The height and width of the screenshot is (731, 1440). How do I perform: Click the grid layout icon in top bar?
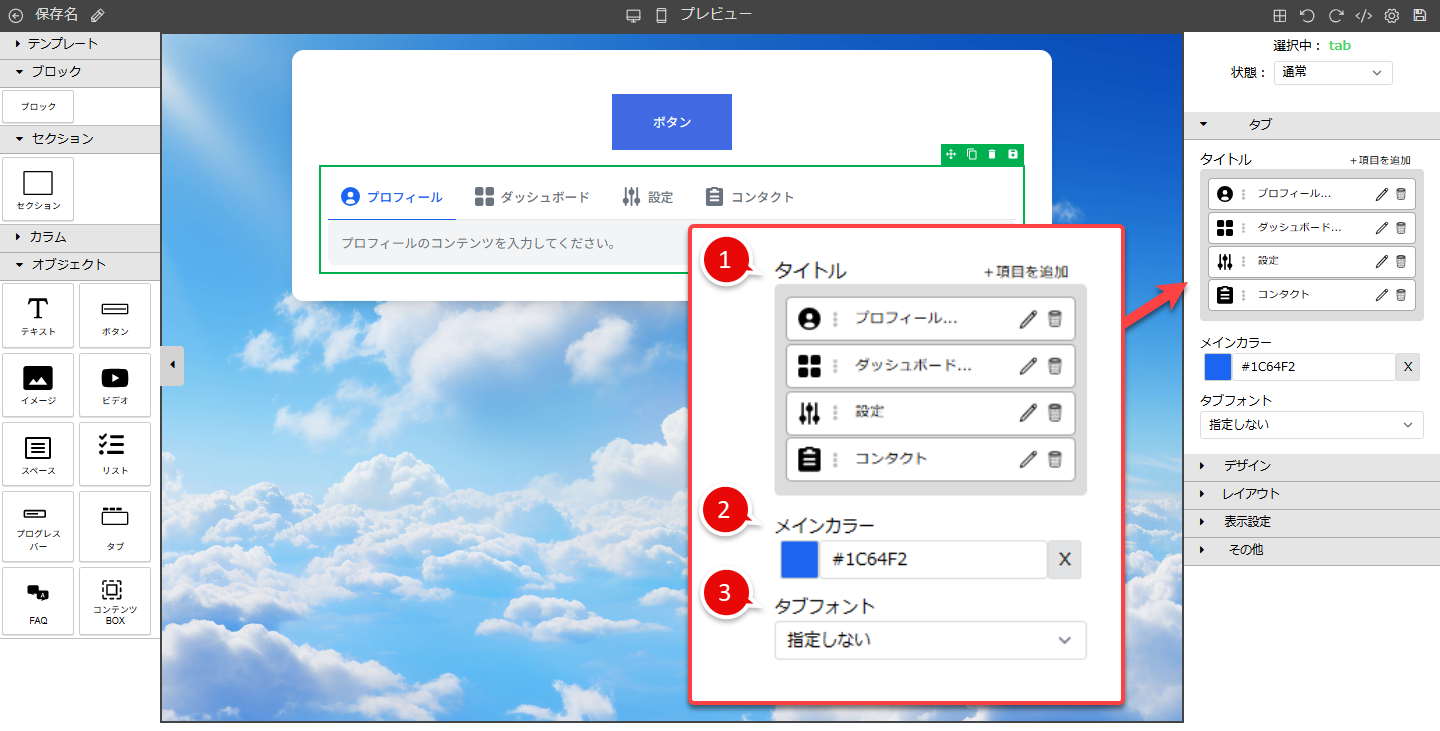click(x=1279, y=15)
